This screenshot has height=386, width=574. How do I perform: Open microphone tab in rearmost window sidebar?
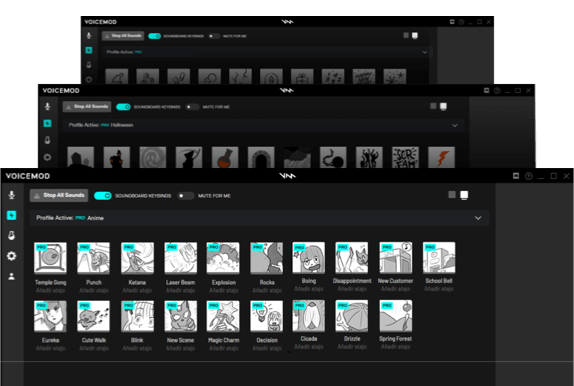pyautogui.click(x=89, y=36)
